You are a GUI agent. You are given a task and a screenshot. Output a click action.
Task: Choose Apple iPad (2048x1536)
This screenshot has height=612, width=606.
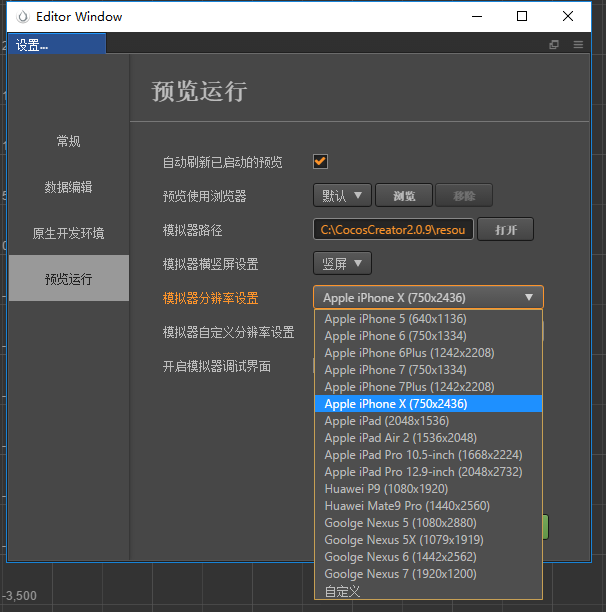pyautogui.click(x=428, y=421)
